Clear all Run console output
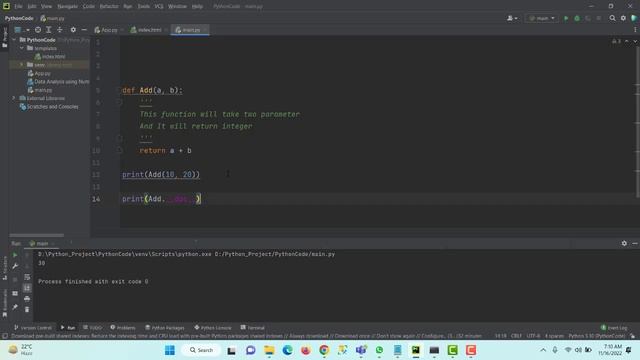Image resolution: width=640 pixels, height=360 pixels. coord(27,310)
